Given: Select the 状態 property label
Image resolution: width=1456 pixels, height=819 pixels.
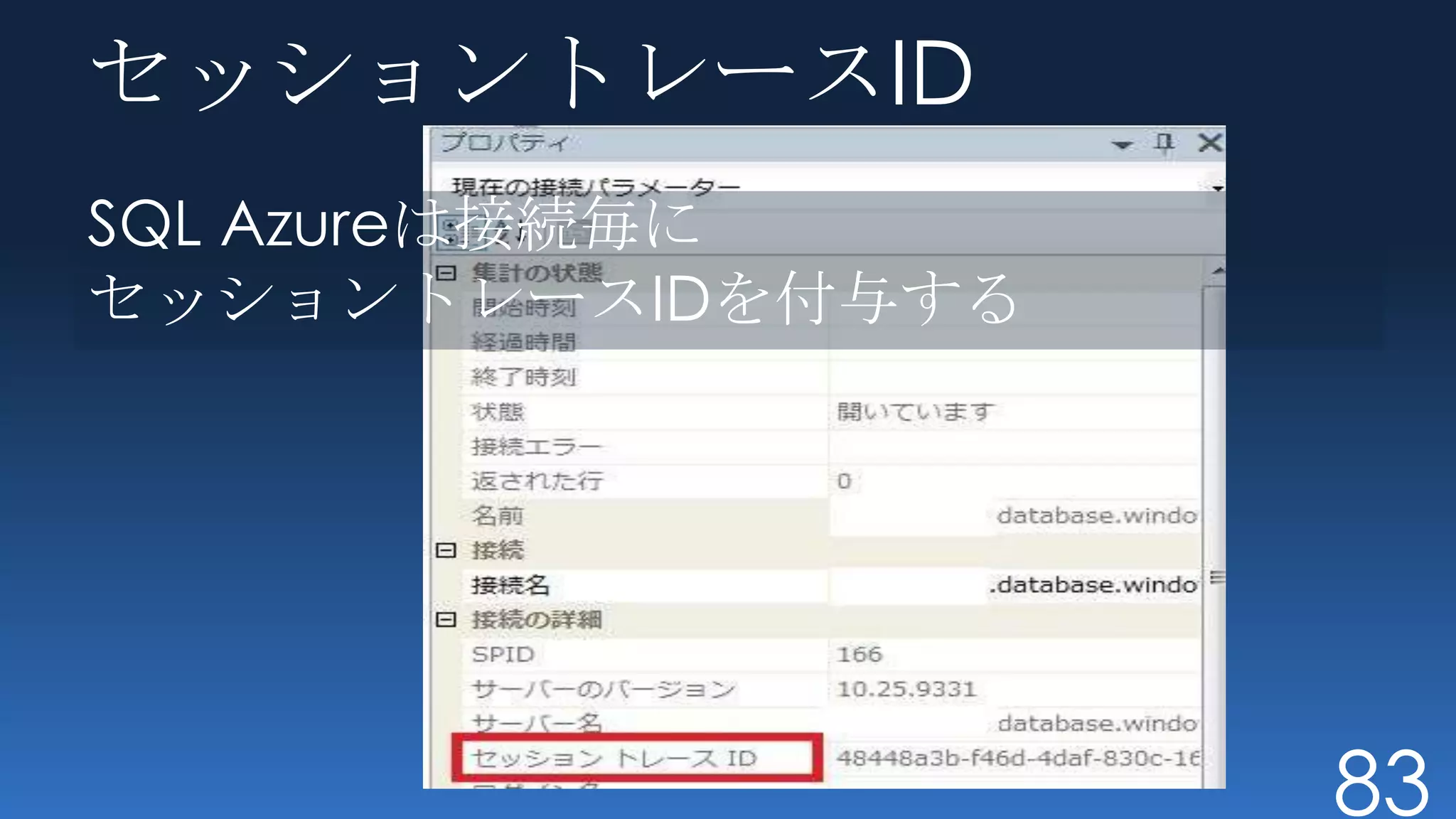Looking at the screenshot, I should click(x=498, y=412).
